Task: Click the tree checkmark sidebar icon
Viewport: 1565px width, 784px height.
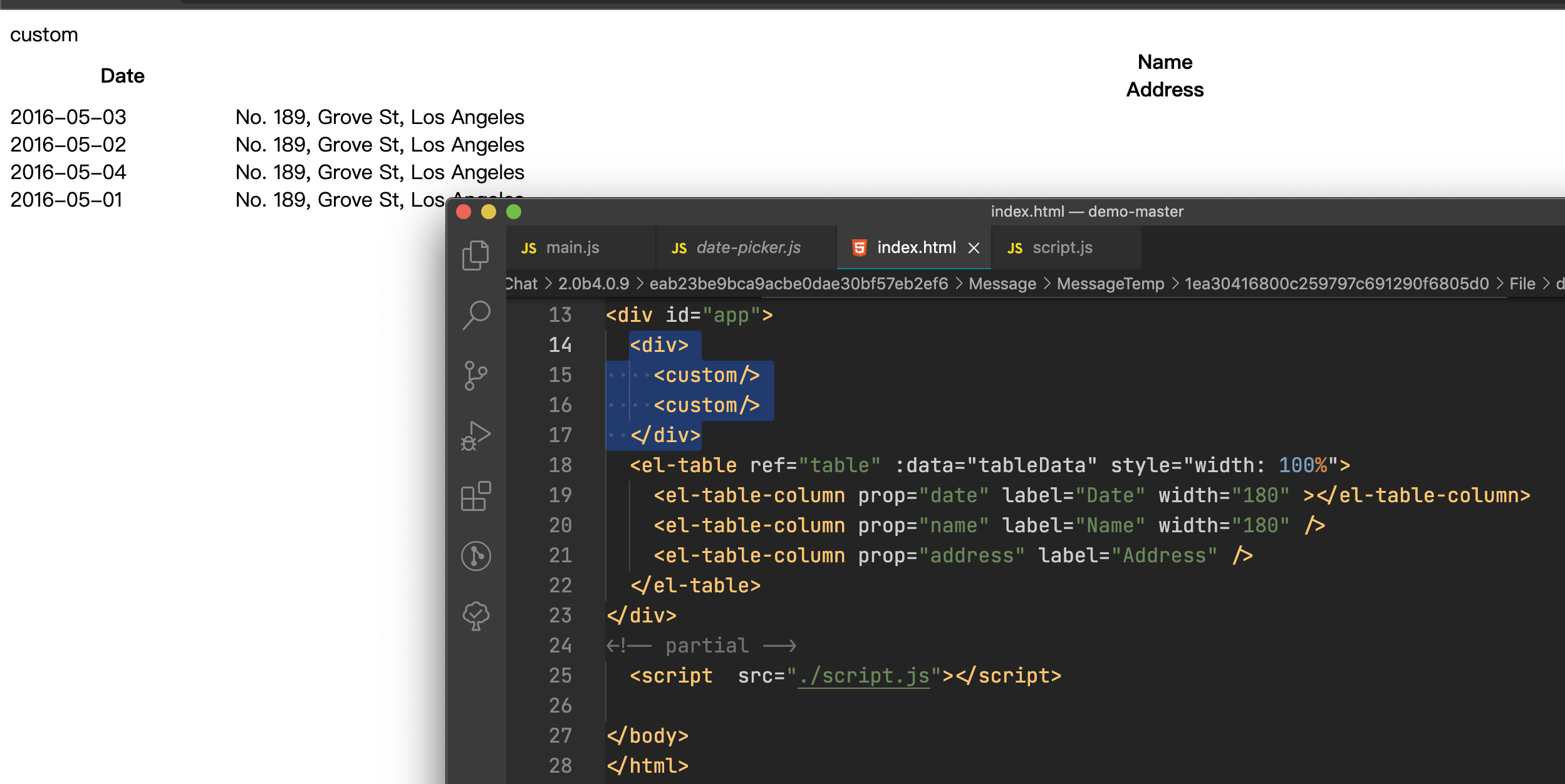Action: 476,616
